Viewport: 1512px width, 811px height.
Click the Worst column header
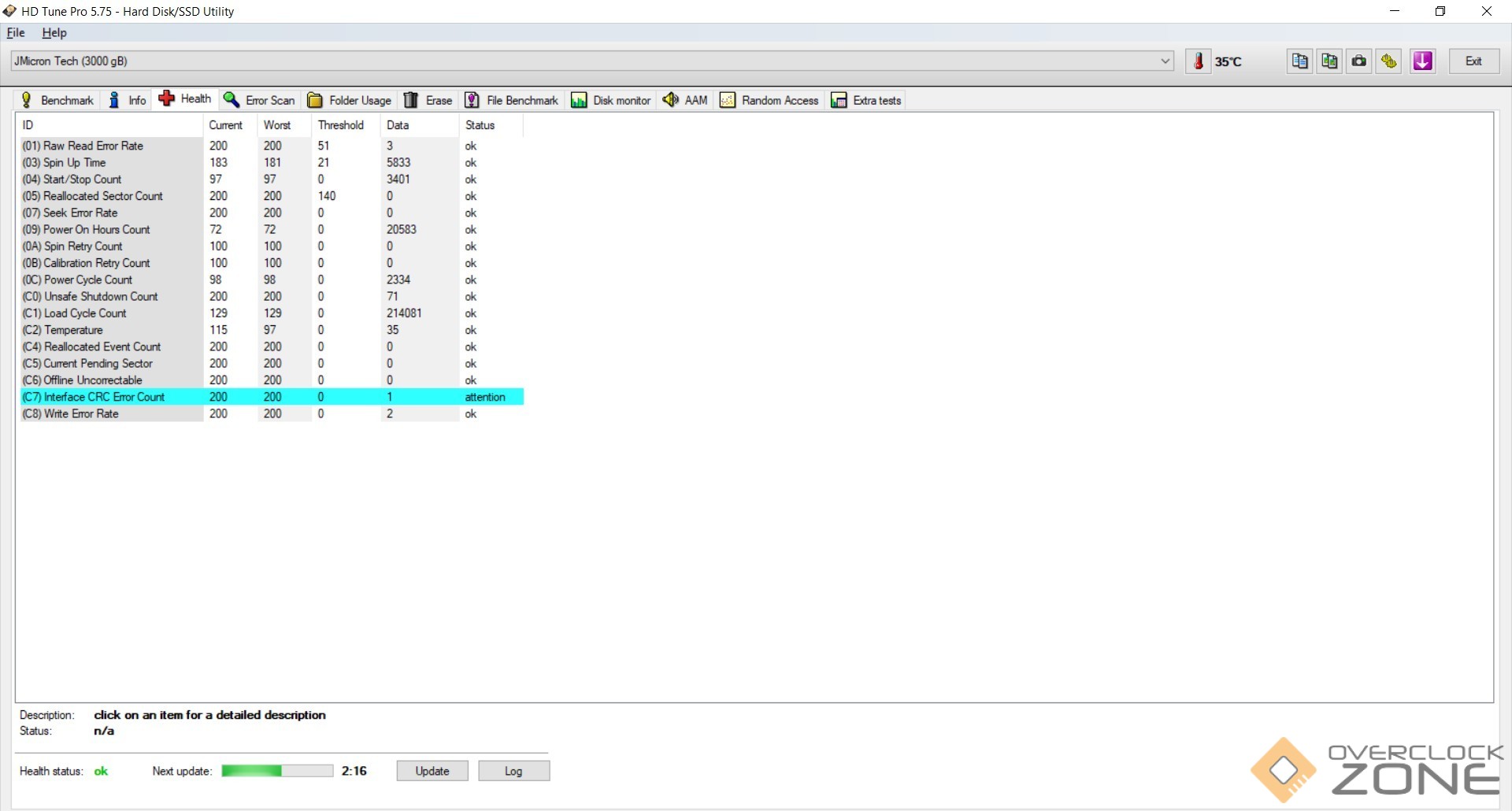coord(284,125)
